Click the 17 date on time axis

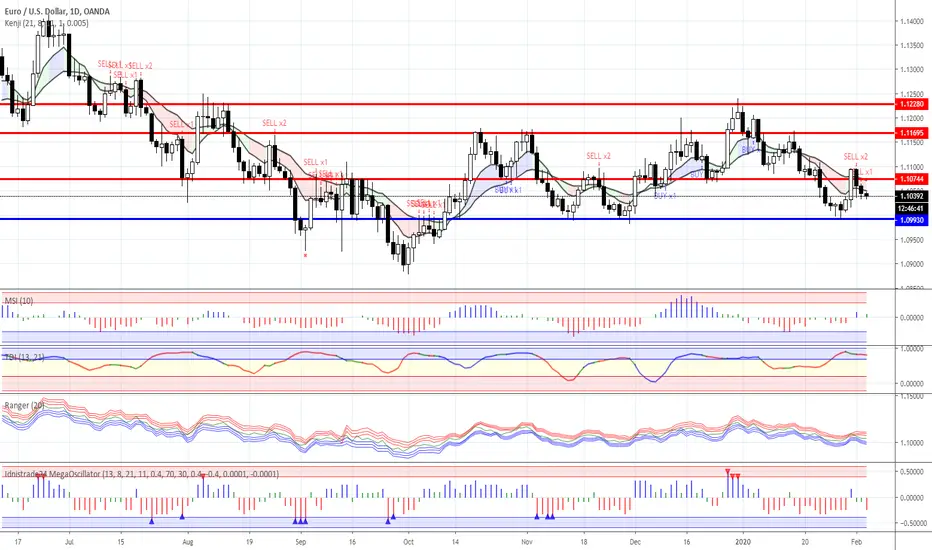(x=18, y=542)
